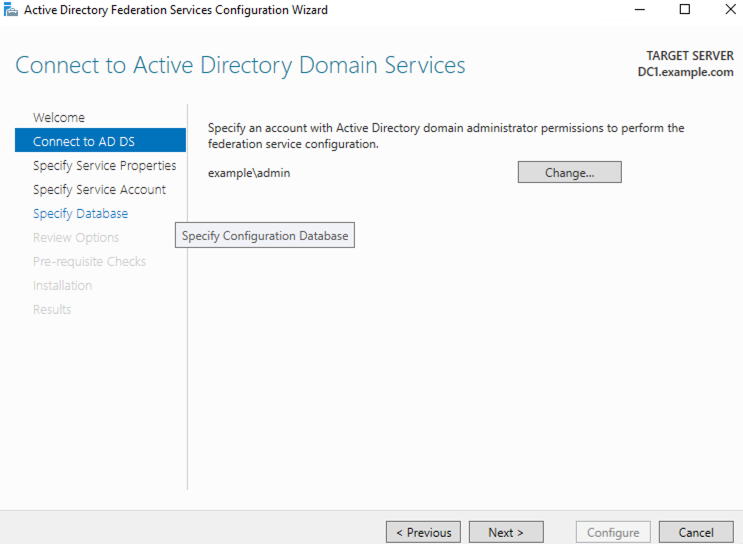Select the Pre-requisite Checks step
Image resolution: width=743 pixels, height=544 pixels.
(x=89, y=262)
